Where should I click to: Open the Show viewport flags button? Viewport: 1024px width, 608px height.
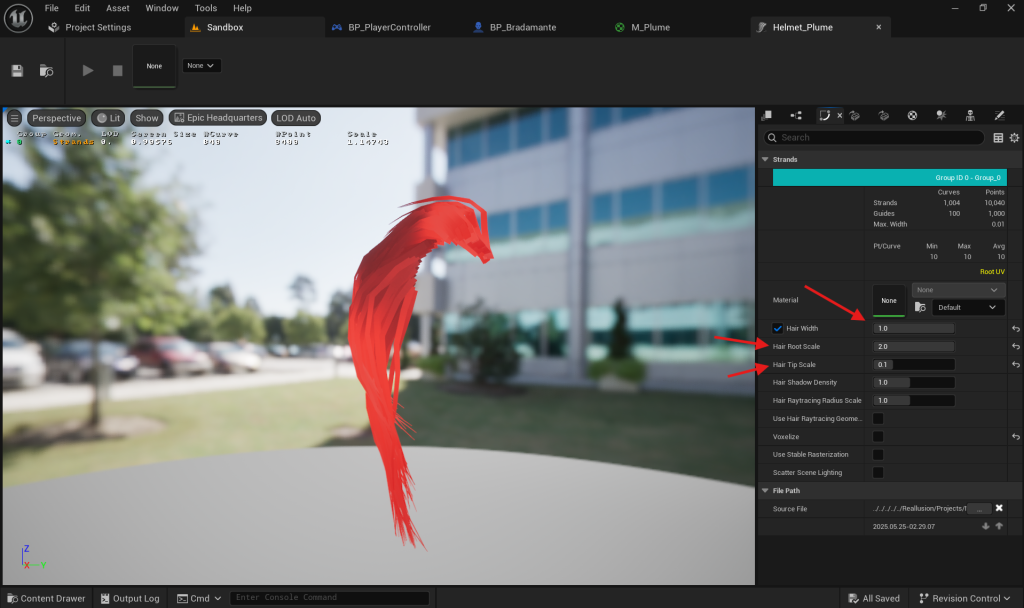[147, 118]
